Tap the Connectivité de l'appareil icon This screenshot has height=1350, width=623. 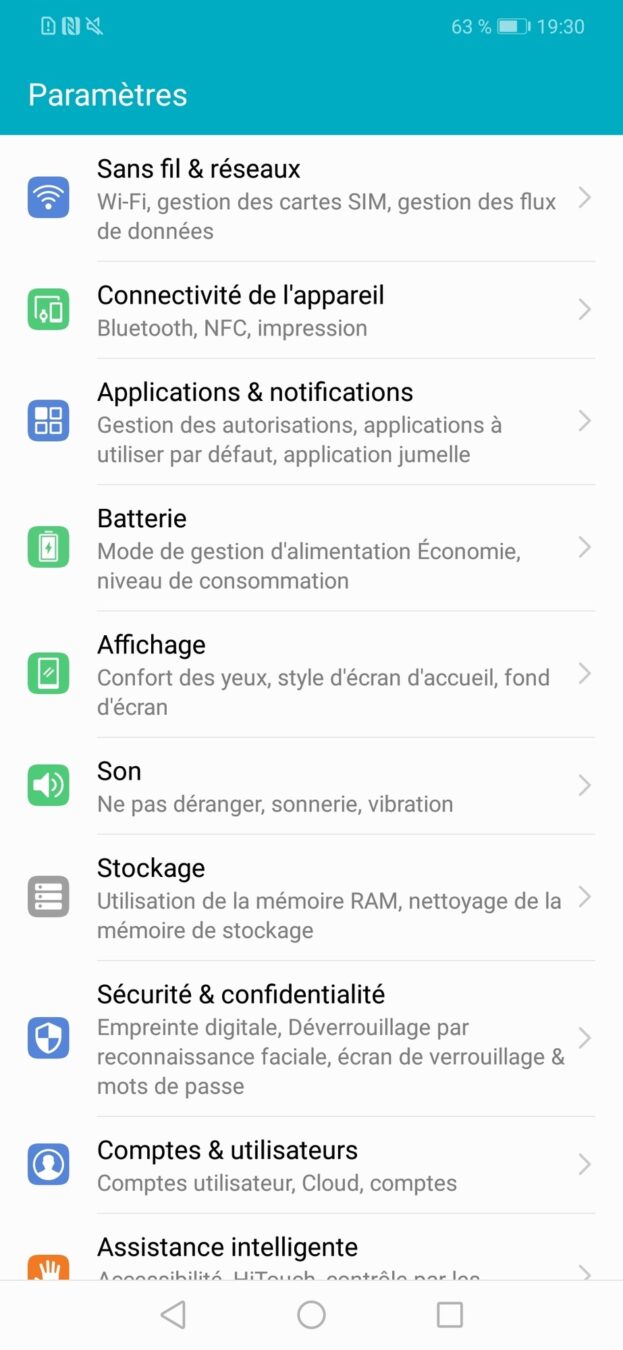coord(48,310)
